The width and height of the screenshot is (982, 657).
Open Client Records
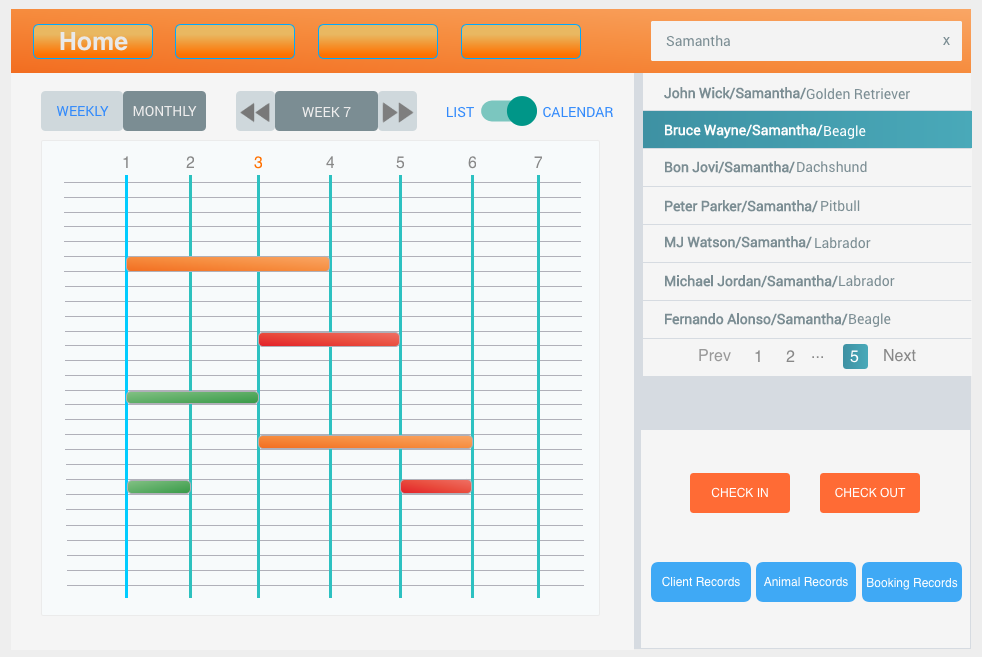[700, 582]
